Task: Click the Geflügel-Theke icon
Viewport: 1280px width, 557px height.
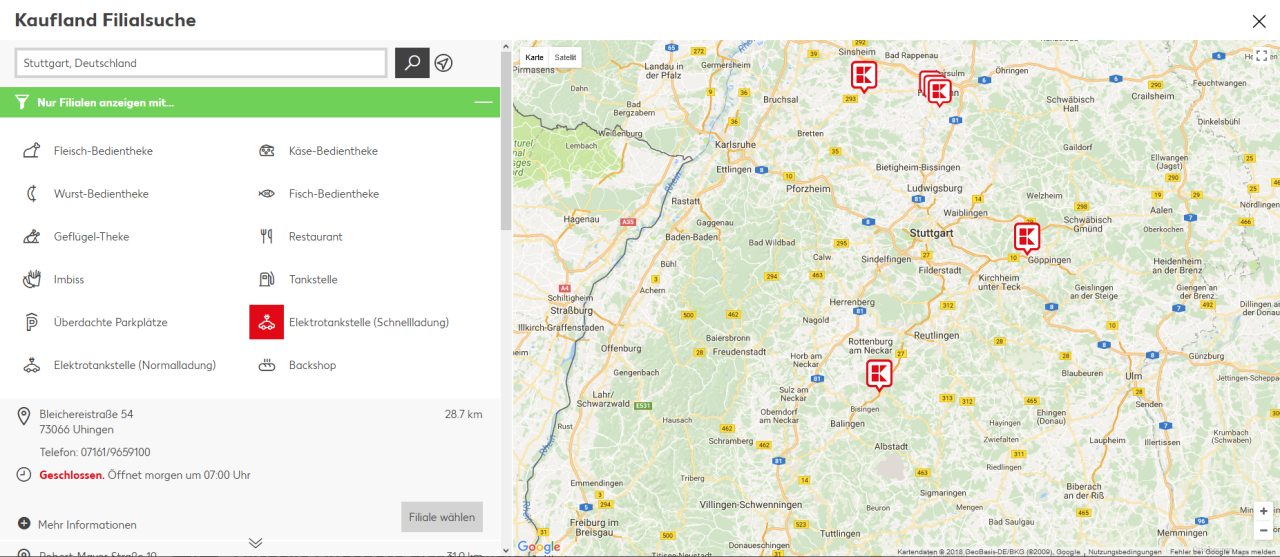Action: (x=32, y=237)
